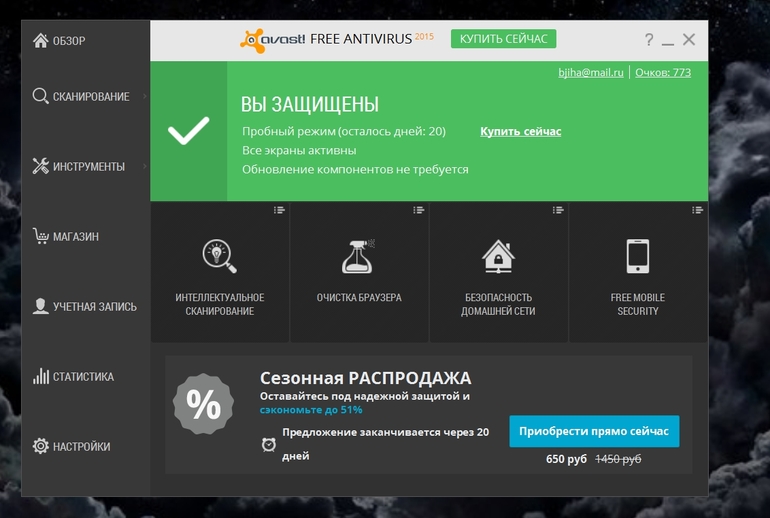Open the УЧЕТНАЯ ЗАПИСЬ section

85,306
